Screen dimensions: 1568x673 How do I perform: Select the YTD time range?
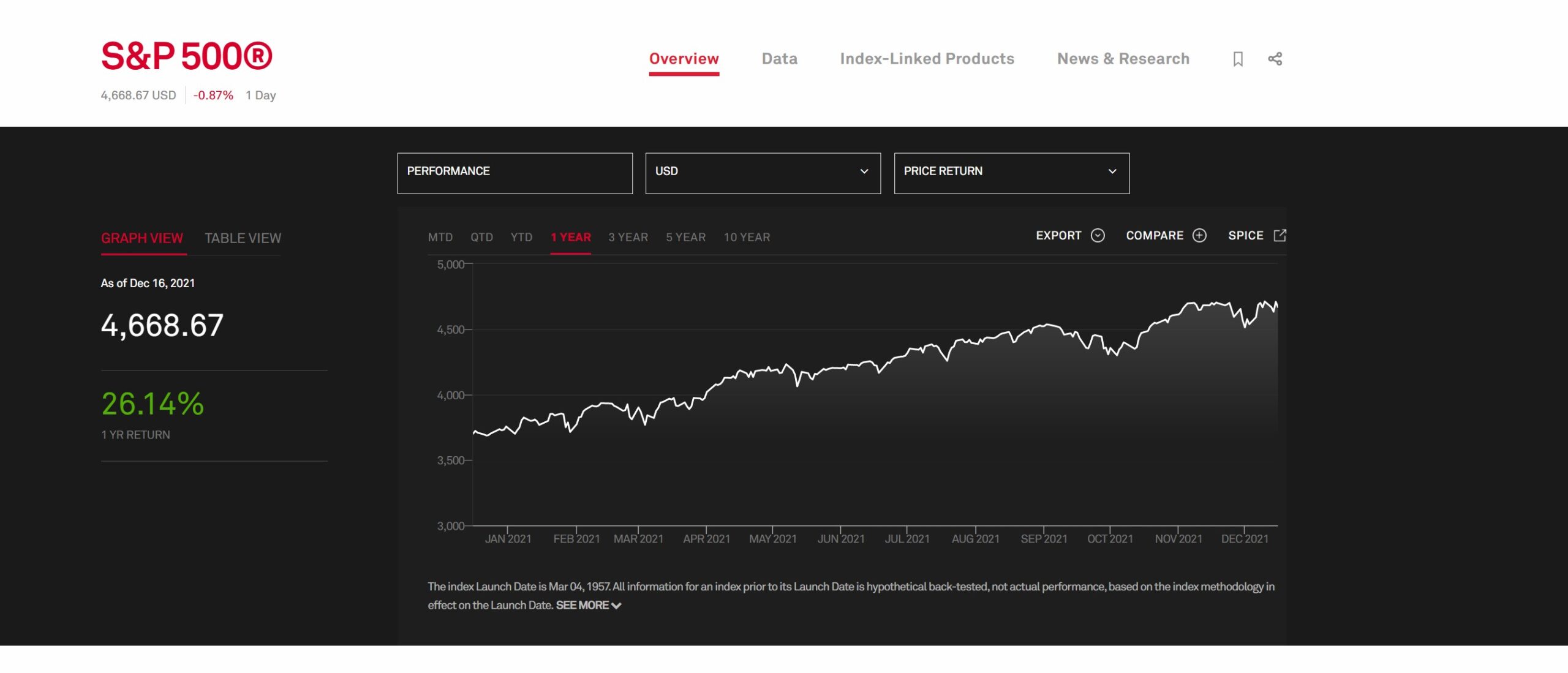pyautogui.click(x=521, y=237)
